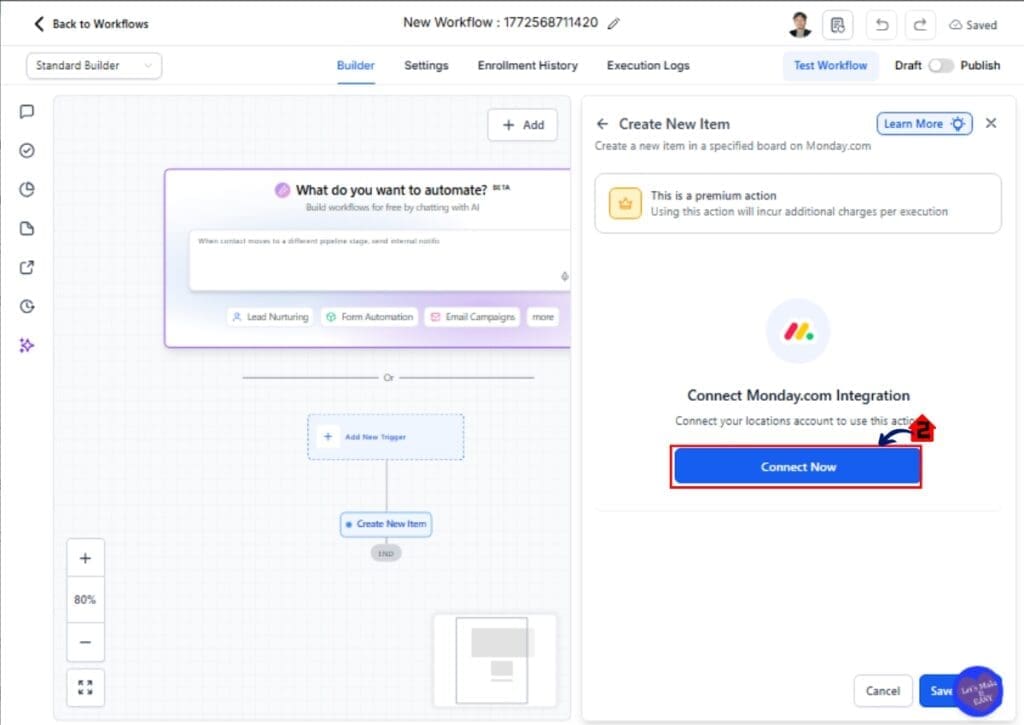Click the document icon in the left sidebar
Screen dimensions: 1024x725
point(26,228)
